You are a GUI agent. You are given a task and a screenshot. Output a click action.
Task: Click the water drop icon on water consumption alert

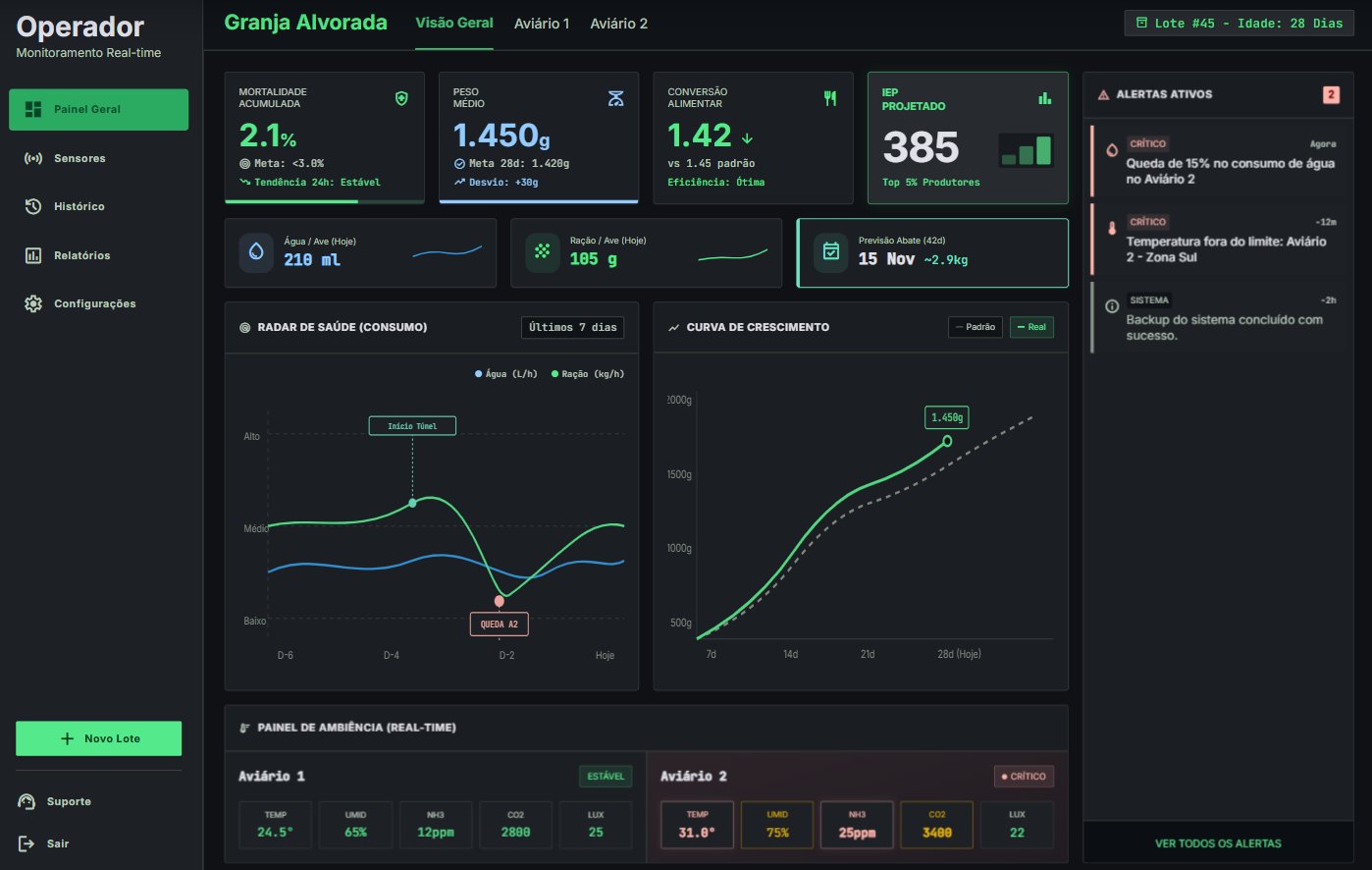pos(1112,151)
